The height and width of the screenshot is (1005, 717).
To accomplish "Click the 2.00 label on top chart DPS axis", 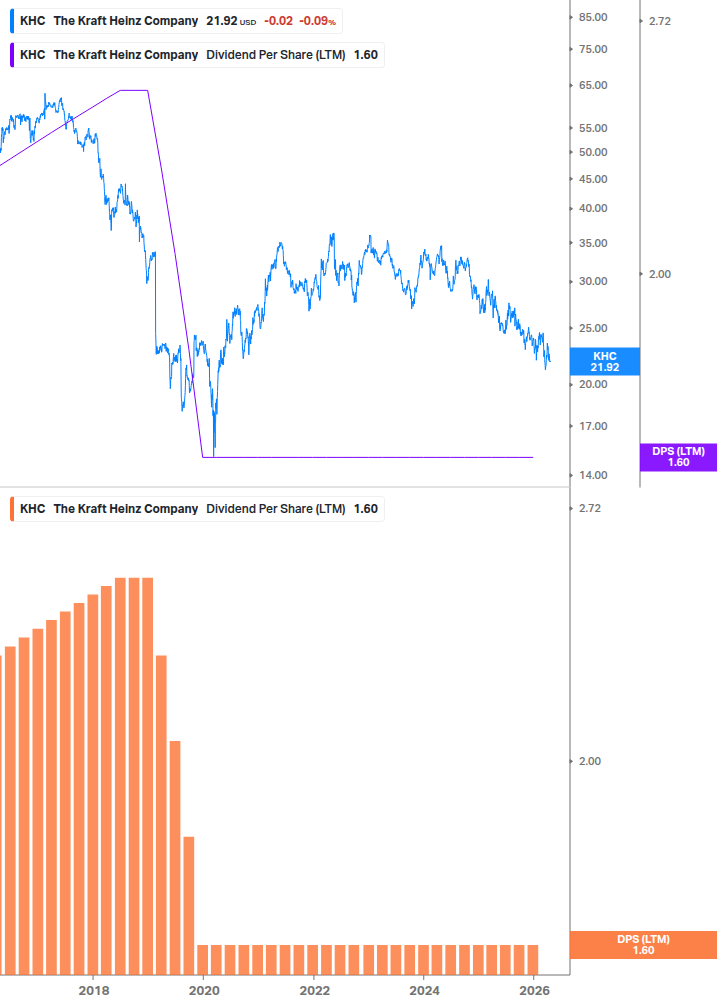I will (660, 274).
